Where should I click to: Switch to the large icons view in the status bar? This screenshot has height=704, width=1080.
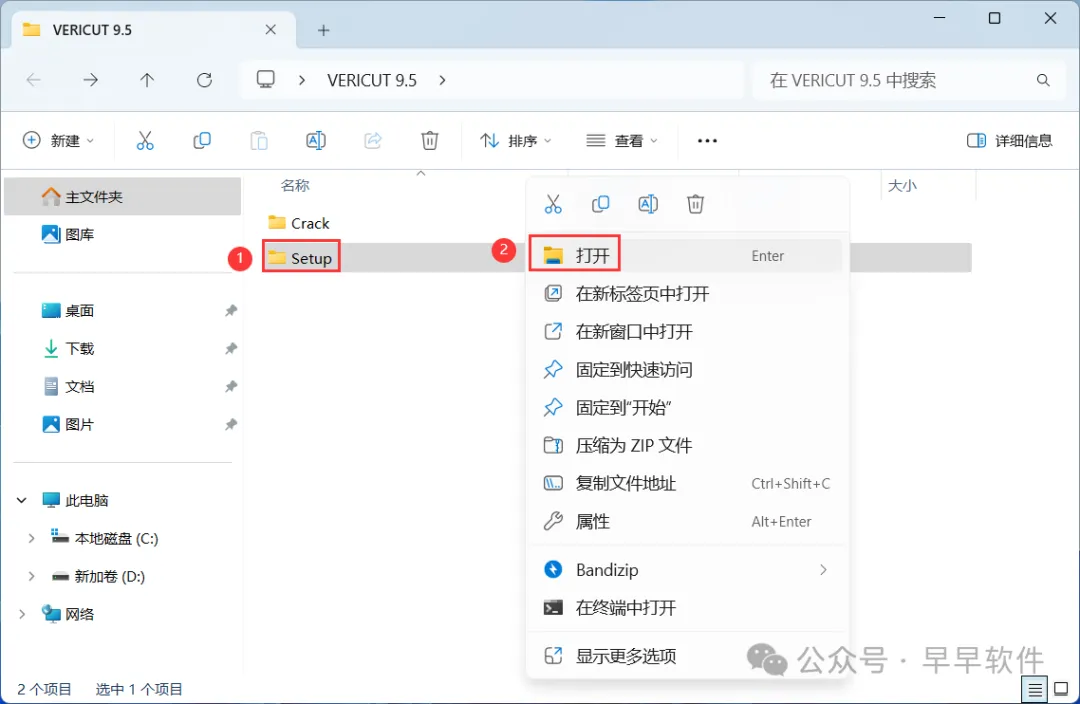1061,689
